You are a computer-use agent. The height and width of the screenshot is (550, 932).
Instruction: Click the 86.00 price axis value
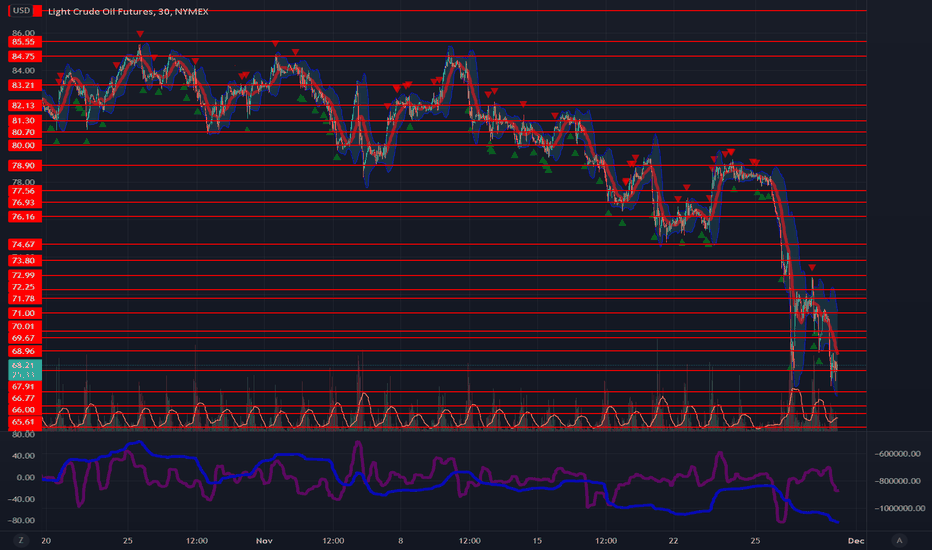(23, 33)
